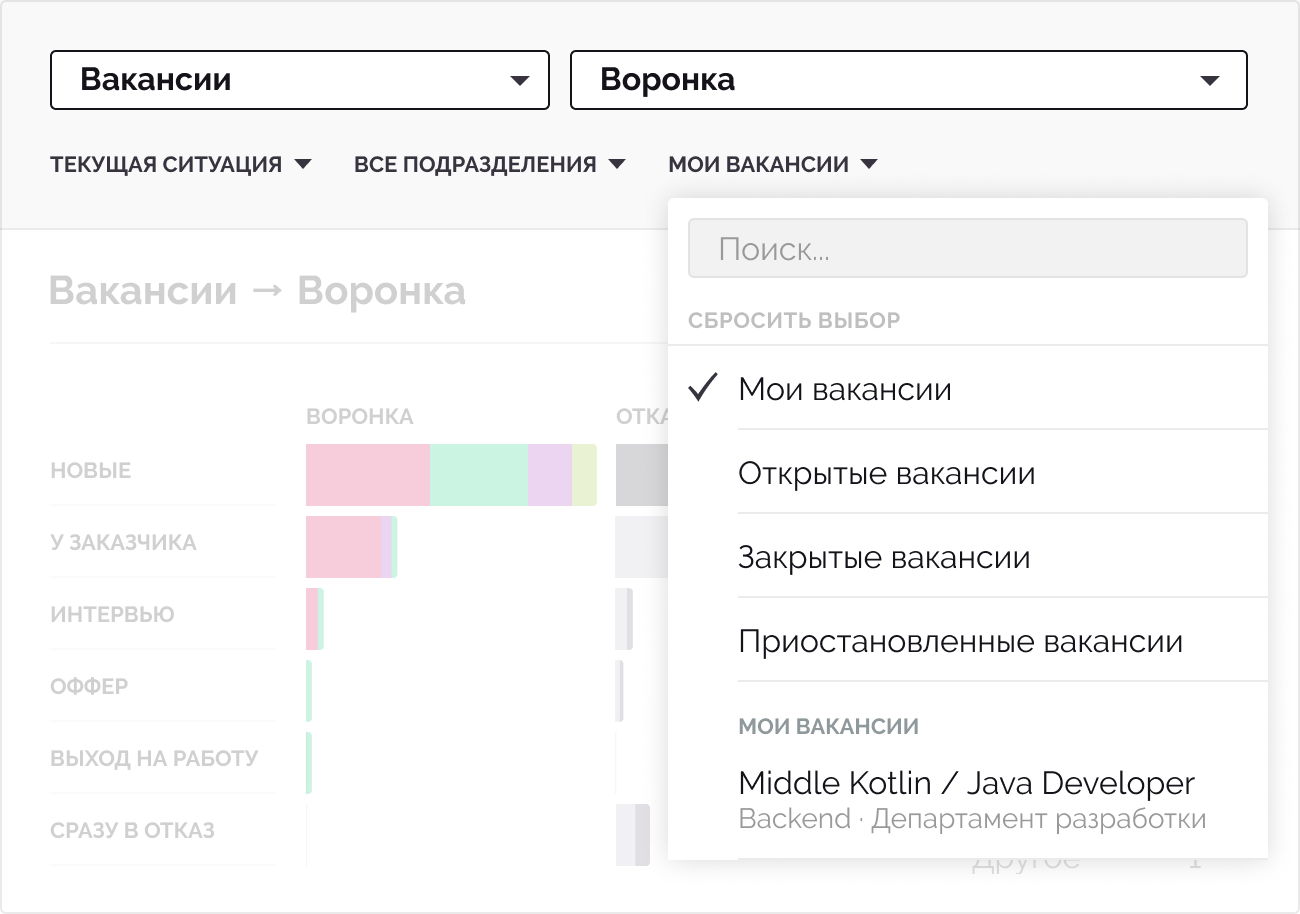
Task: Click the gray Сразу в отказ bar
Action: coord(633,835)
